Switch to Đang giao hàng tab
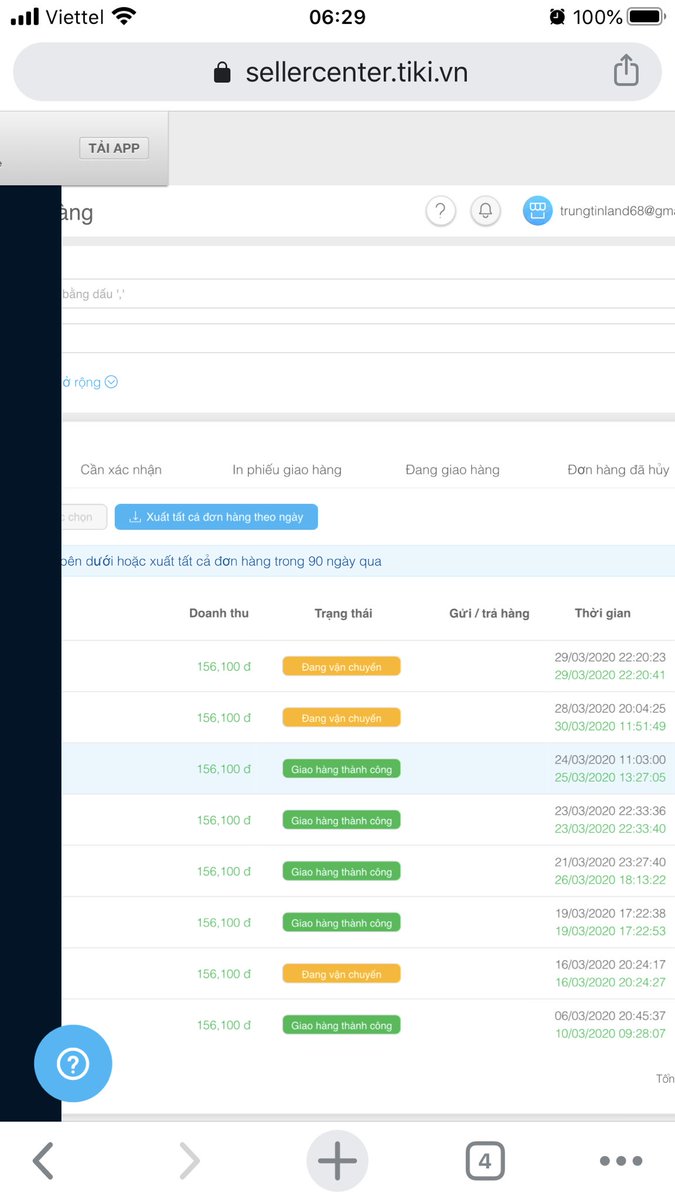Viewport: 675px width, 1200px height. 453,470
